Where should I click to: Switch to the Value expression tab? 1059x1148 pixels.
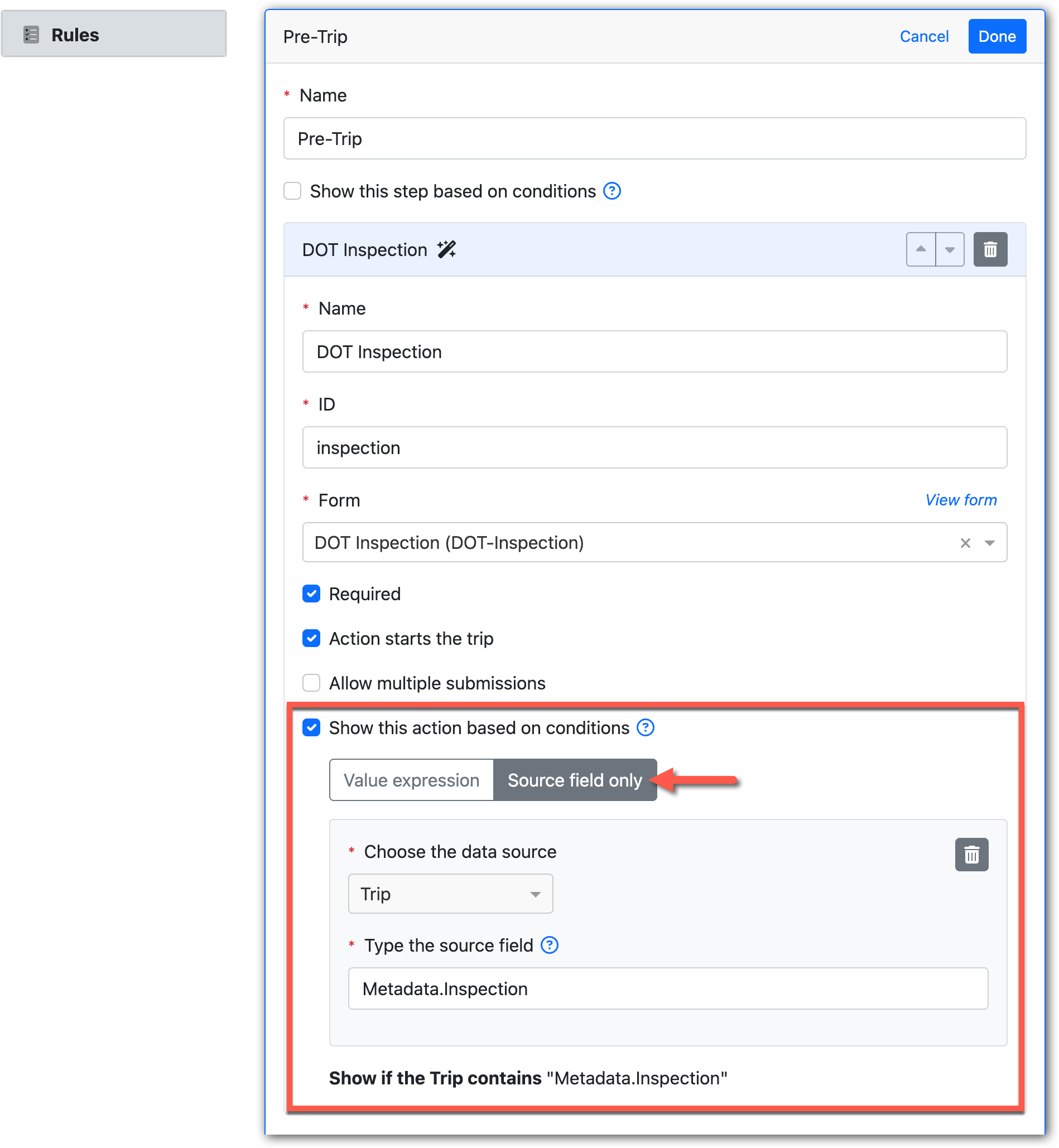tap(411, 780)
